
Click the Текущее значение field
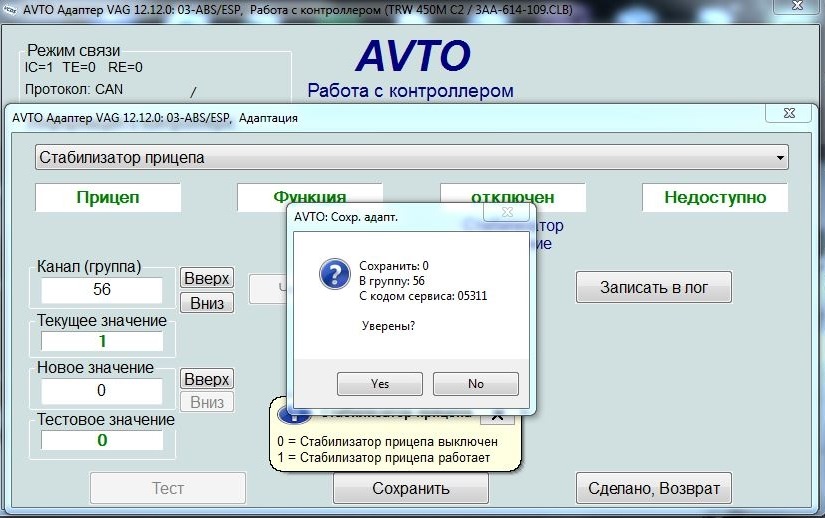tap(102, 341)
